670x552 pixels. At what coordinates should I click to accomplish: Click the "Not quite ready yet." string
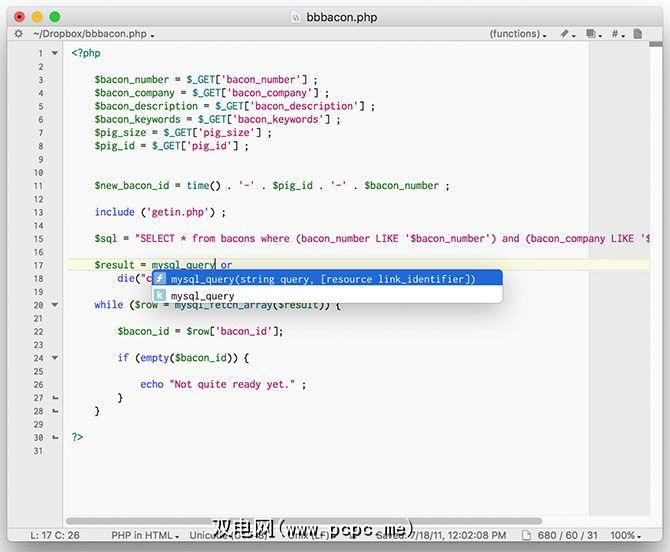point(232,384)
